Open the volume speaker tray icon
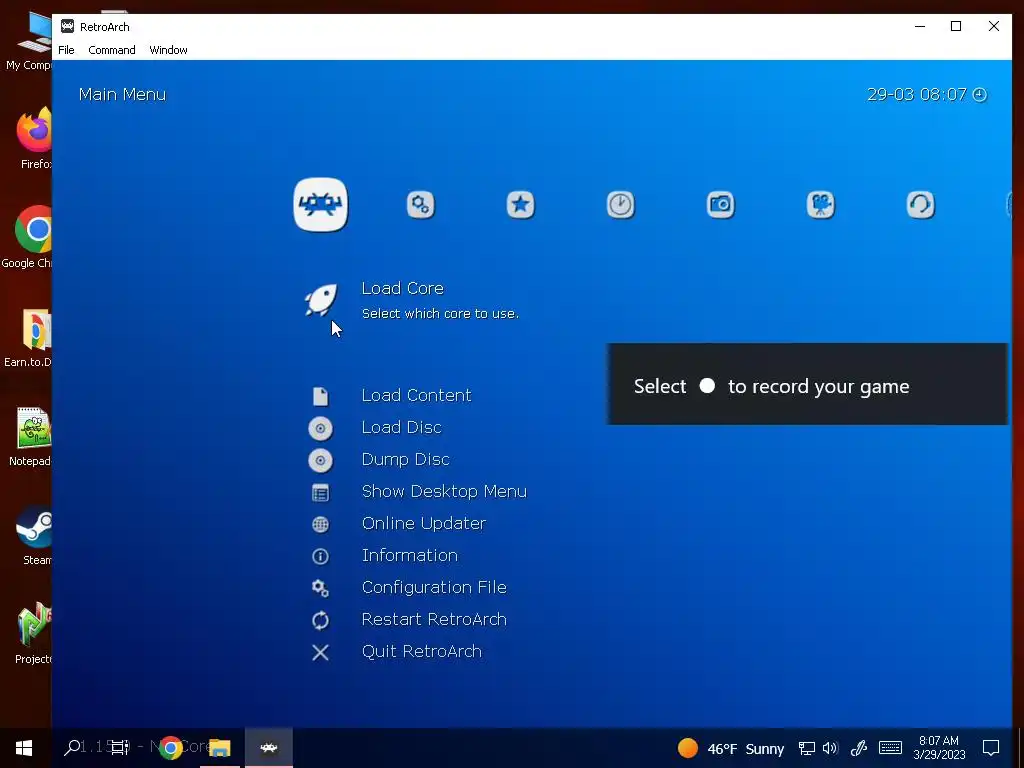This screenshot has width=1024, height=768. click(x=830, y=748)
